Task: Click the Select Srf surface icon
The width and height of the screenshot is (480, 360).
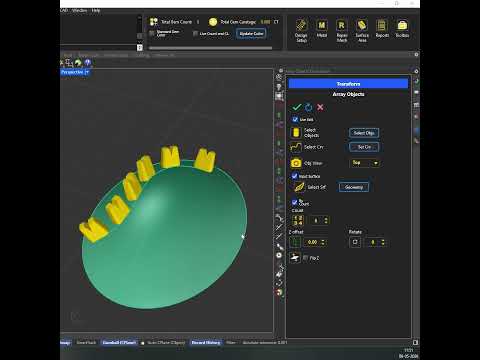Action: 300,187
